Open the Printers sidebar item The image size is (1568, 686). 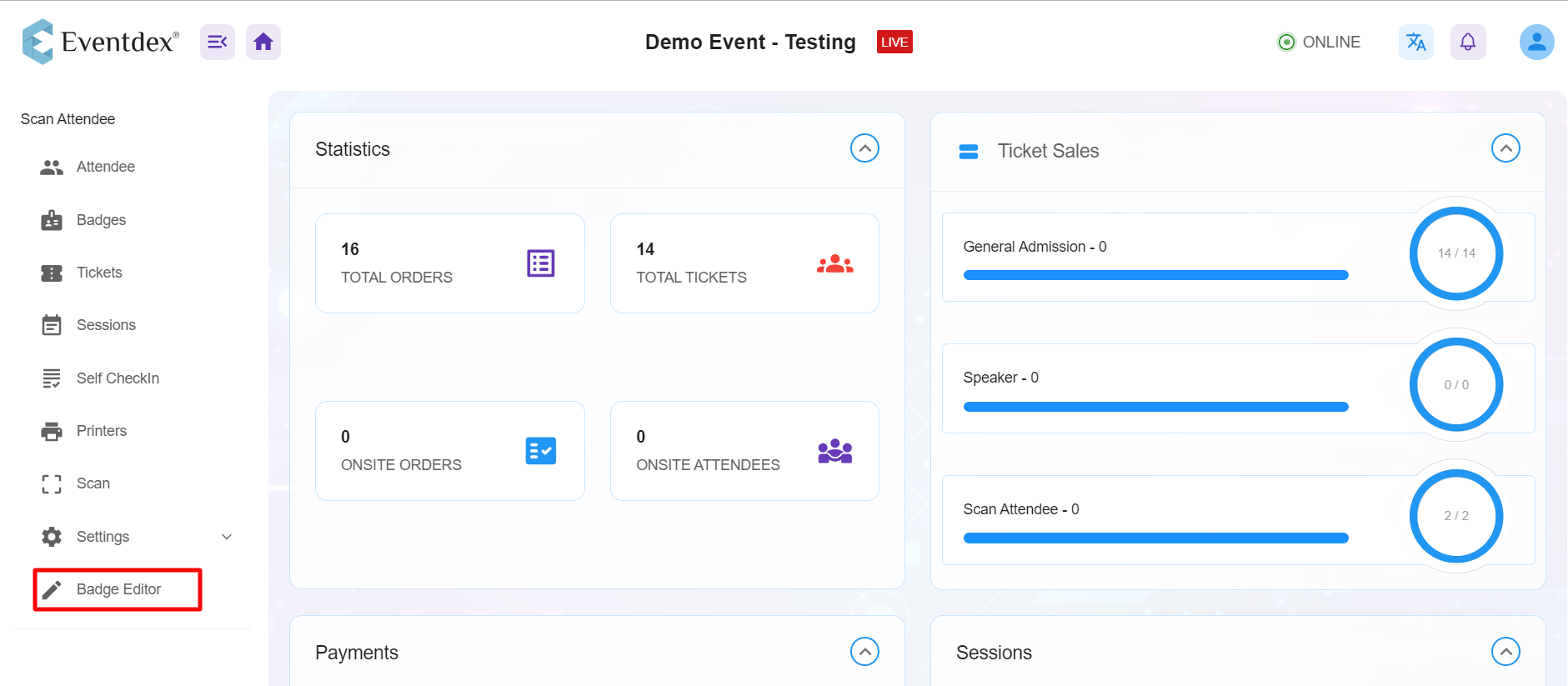click(x=102, y=431)
